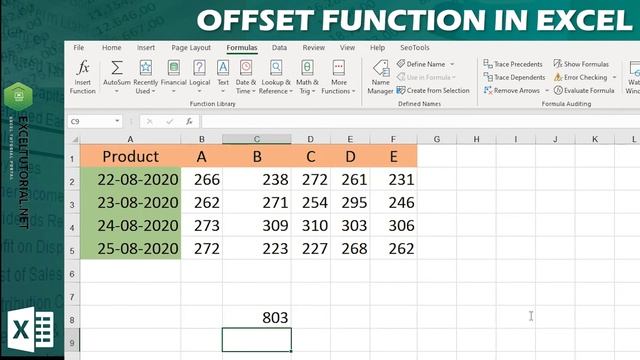This screenshot has height=360, width=640.
Task: Select column C header
Action: [257, 139]
